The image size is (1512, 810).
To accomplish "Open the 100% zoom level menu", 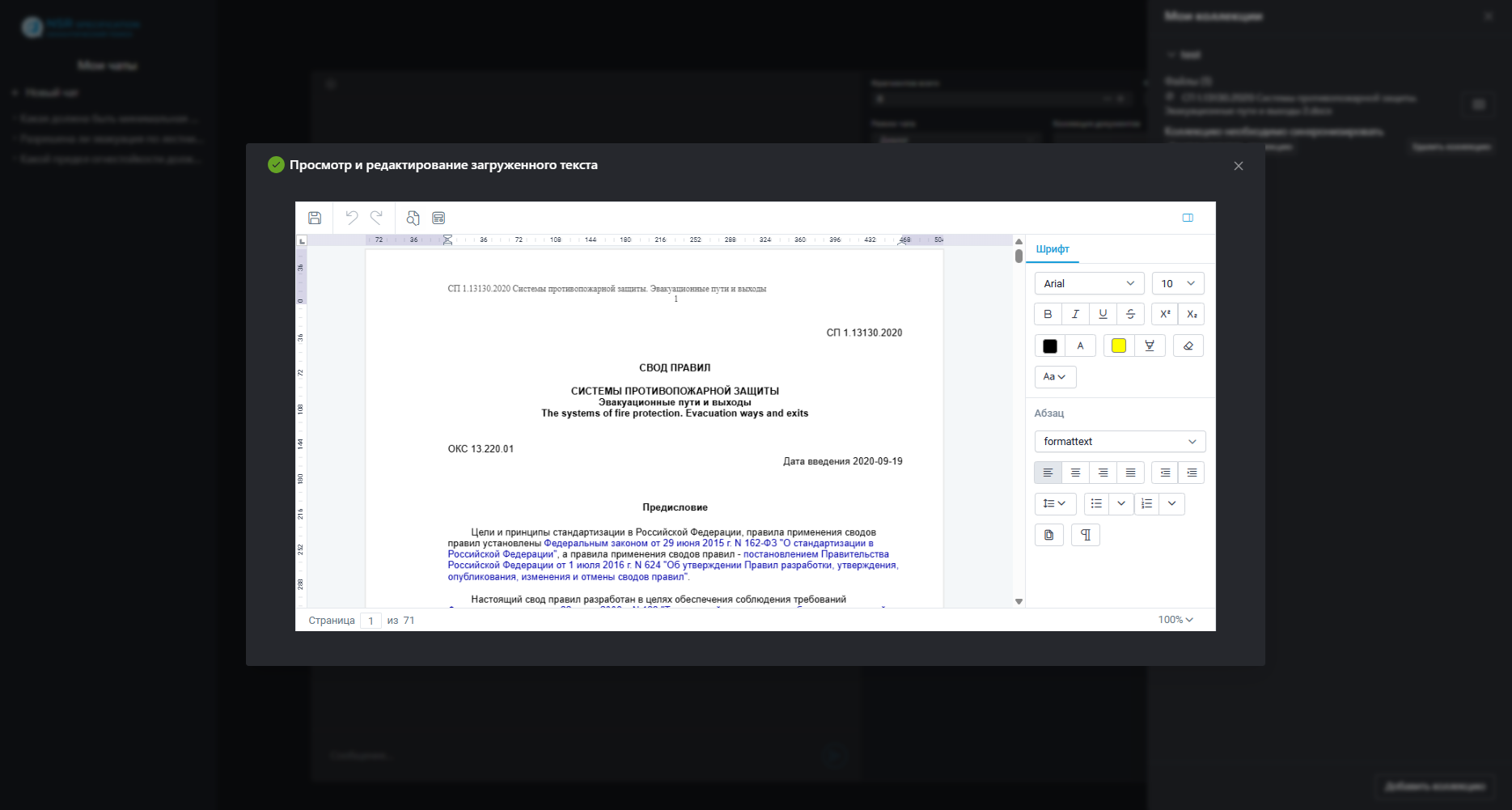I will pyautogui.click(x=1175, y=620).
